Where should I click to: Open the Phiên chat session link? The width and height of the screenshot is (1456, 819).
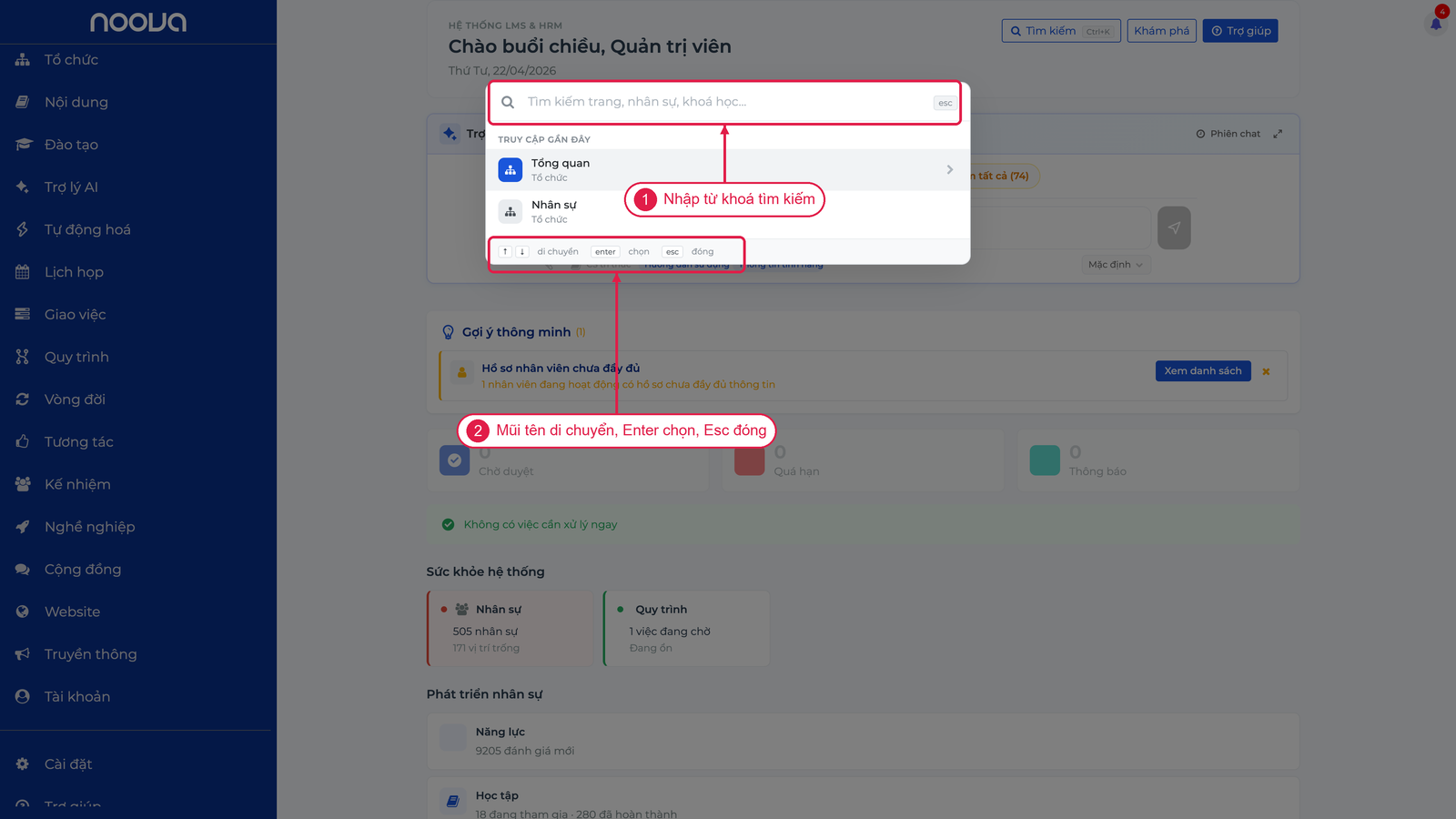(x=1228, y=134)
